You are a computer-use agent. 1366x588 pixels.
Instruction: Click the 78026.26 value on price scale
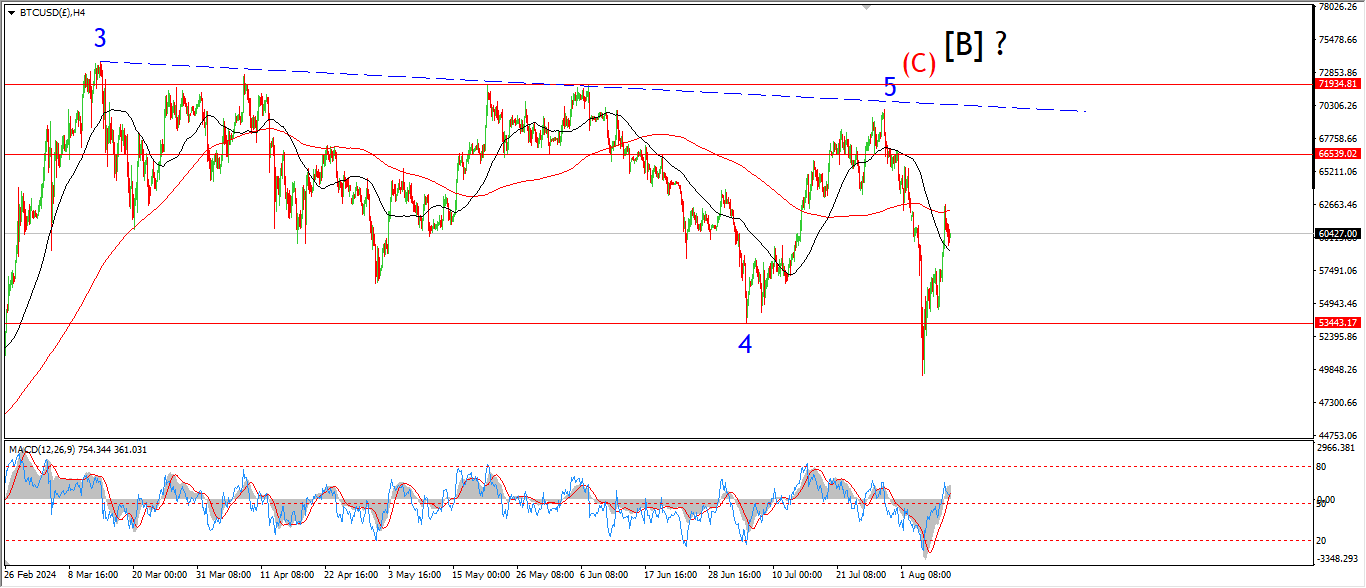point(1337,7)
